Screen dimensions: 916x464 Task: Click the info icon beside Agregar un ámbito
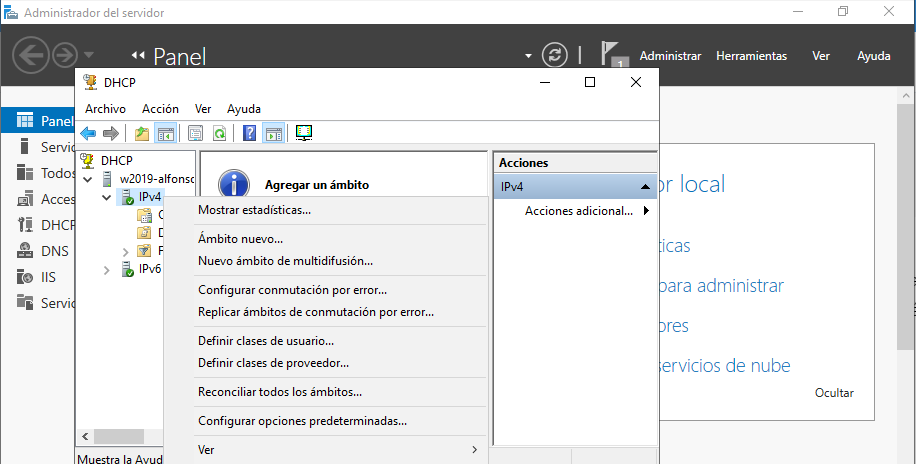click(x=234, y=183)
